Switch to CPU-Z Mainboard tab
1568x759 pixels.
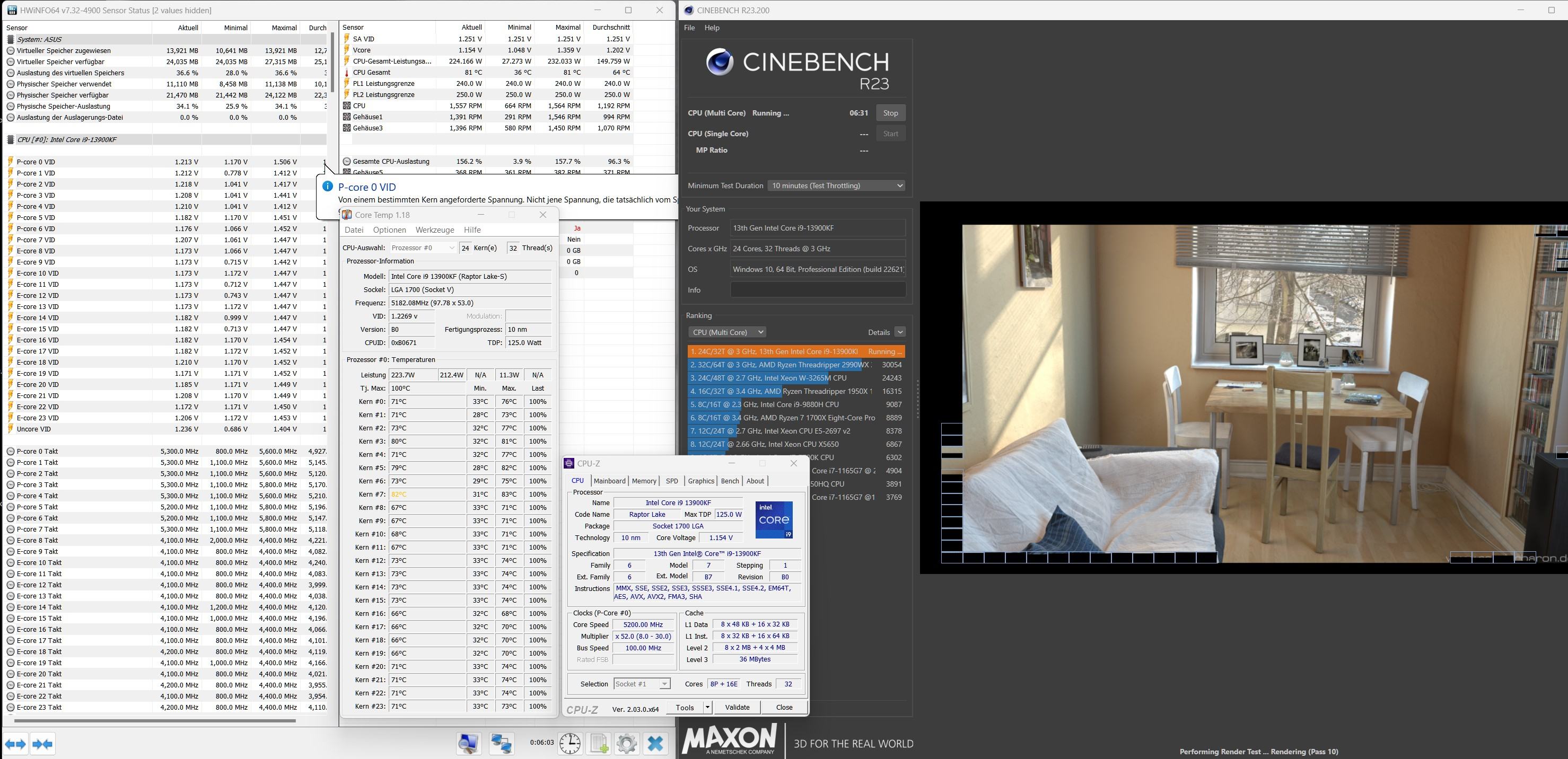click(x=609, y=481)
